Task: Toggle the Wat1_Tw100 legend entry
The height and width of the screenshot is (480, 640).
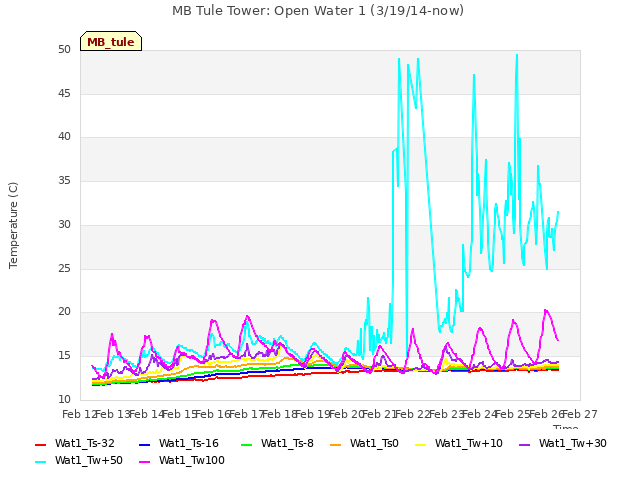Action: pos(182,461)
